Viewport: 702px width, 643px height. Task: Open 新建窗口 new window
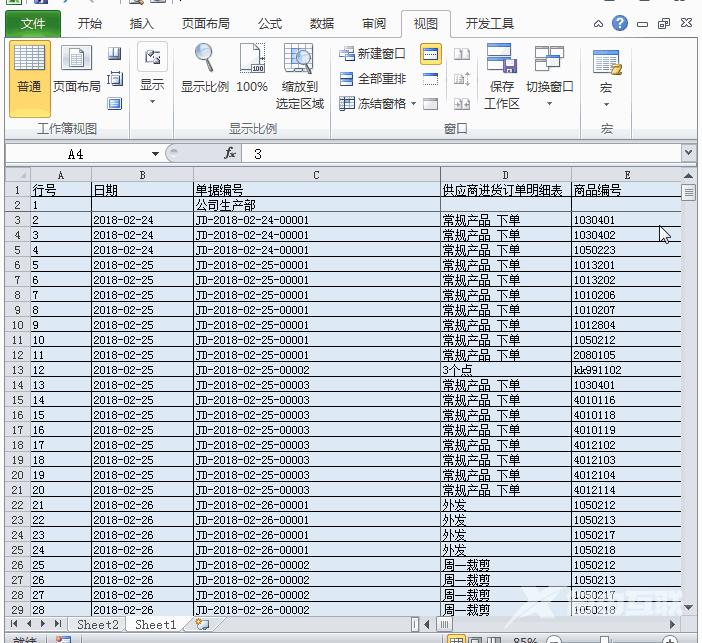point(372,54)
